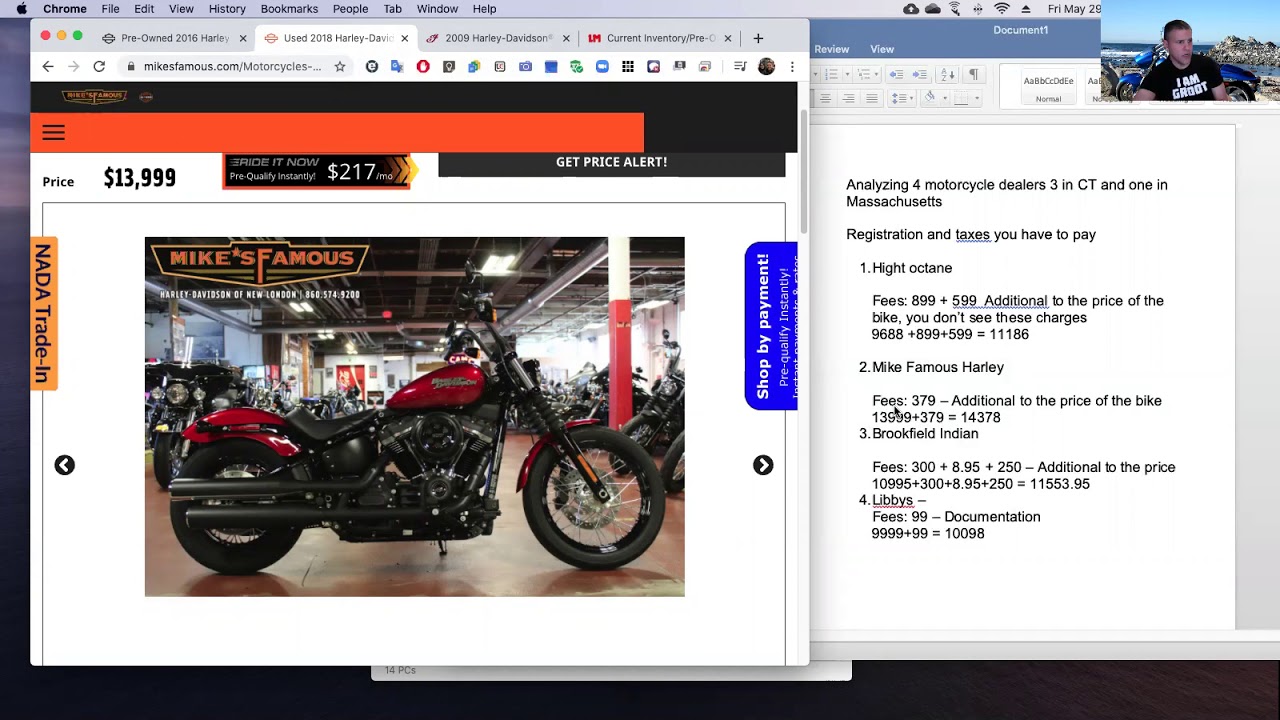Open multilevel list dropdown in Word
This screenshot has height=720, width=1280.
pos(876,74)
